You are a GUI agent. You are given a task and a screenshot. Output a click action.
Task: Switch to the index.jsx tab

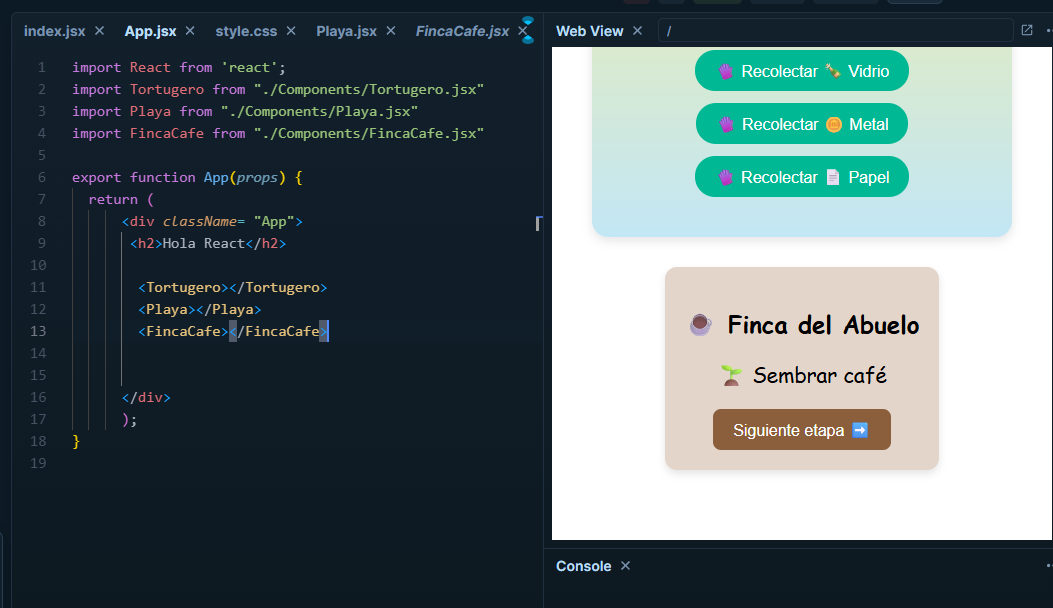[x=54, y=31]
